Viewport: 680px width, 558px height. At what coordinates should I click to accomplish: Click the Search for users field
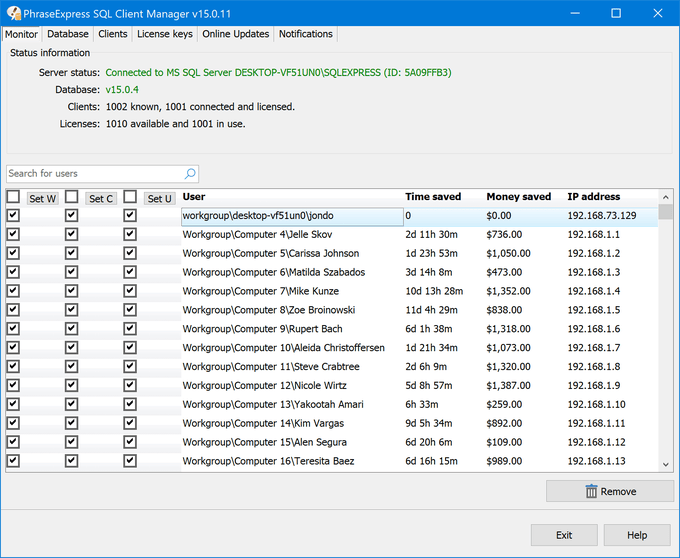click(95, 174)
